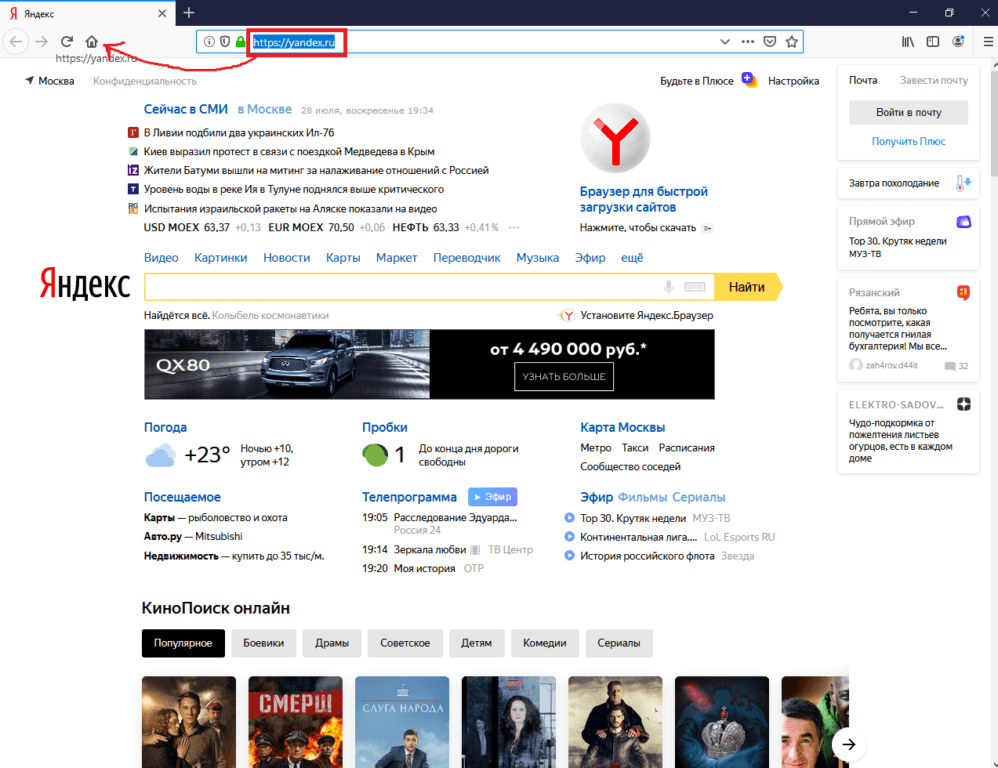Close the Яндекс tab

point(162,13)
